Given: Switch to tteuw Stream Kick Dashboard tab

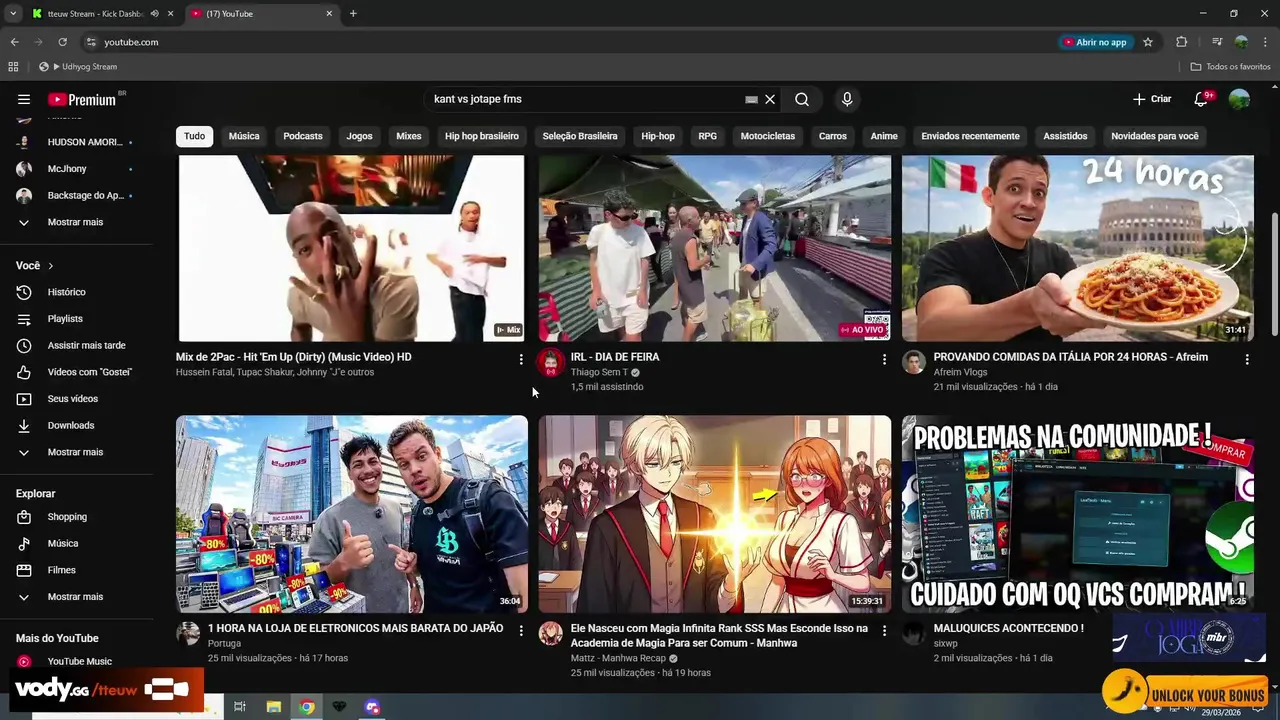Looking at the screenshot, I should [95, 14].
